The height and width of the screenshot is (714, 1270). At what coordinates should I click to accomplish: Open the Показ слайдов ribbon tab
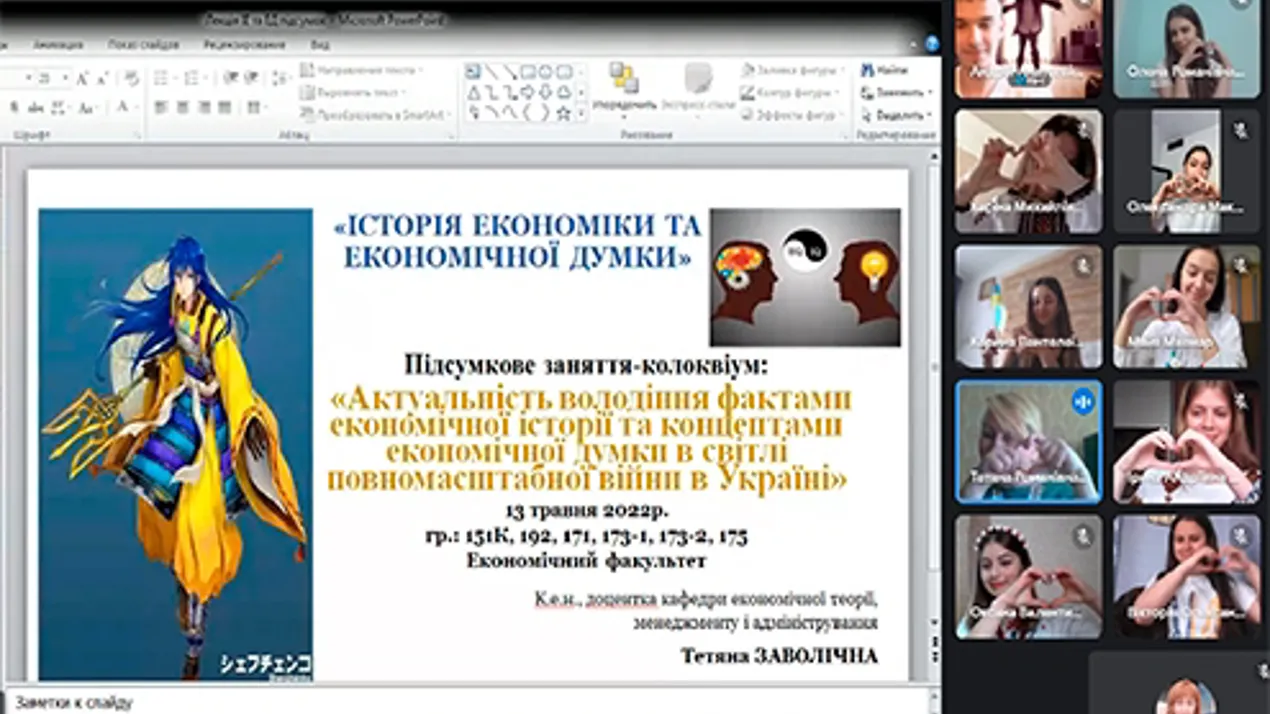coord(143,45)
